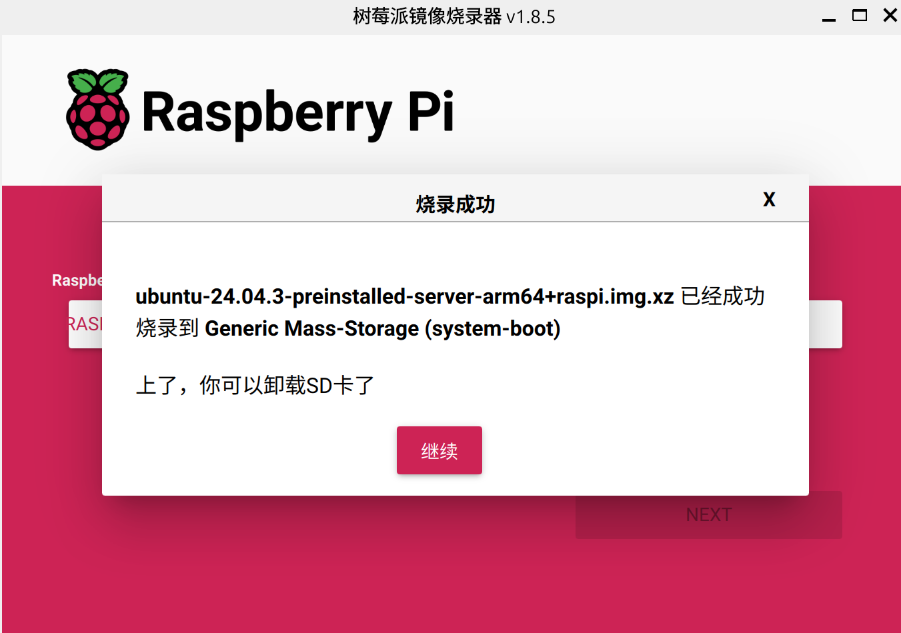
Task: Click the window title 树莓派镜像烧录器 v1.8.5
Action: point(454,16)
